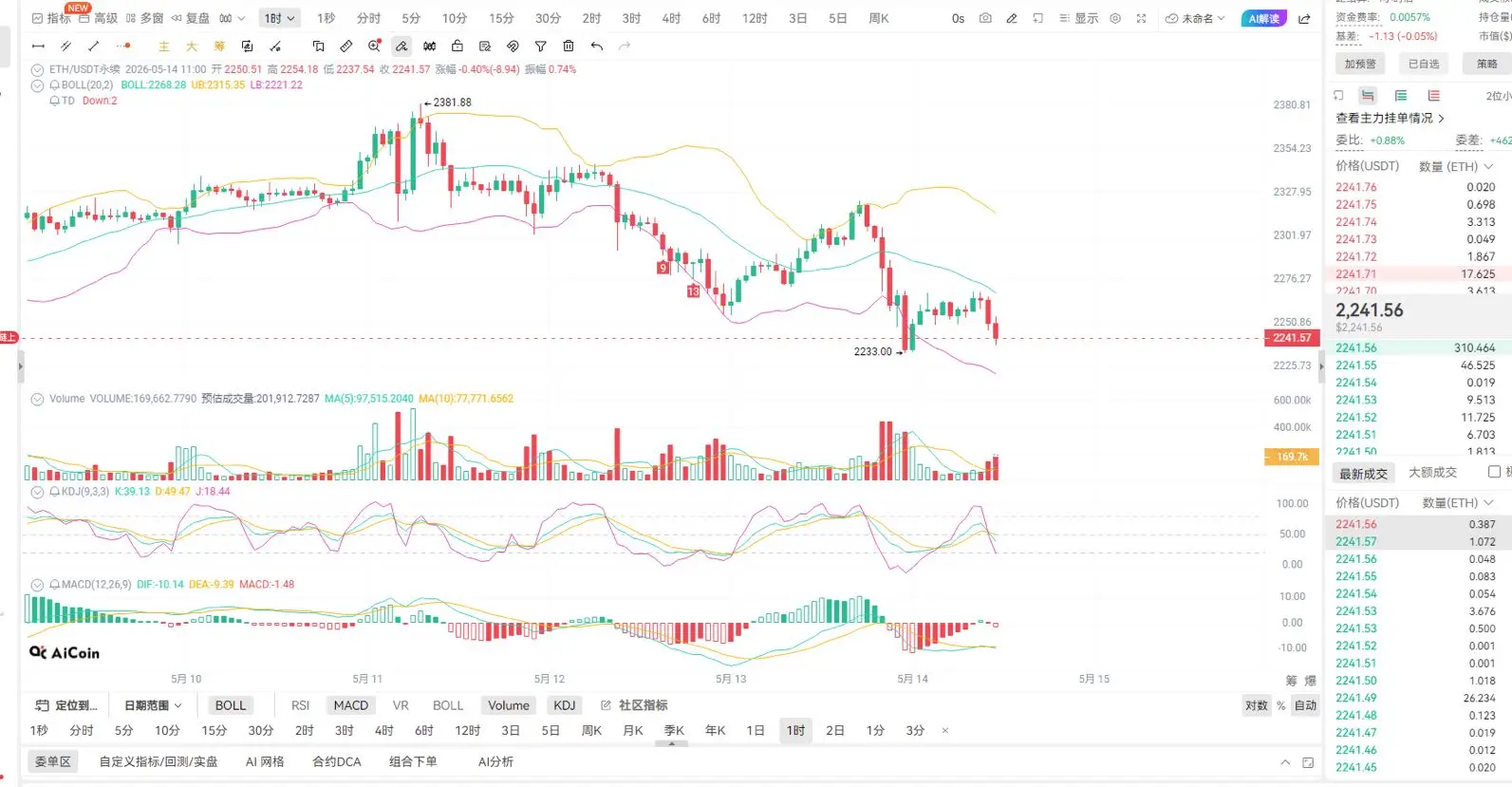Tick the checkbox beside 大额成交
1512x787 pixels.
pos(1495,472)
